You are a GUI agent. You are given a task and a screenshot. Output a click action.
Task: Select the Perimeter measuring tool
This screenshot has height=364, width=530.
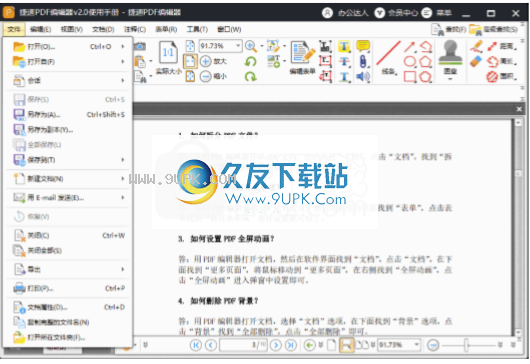coord(502,62)
